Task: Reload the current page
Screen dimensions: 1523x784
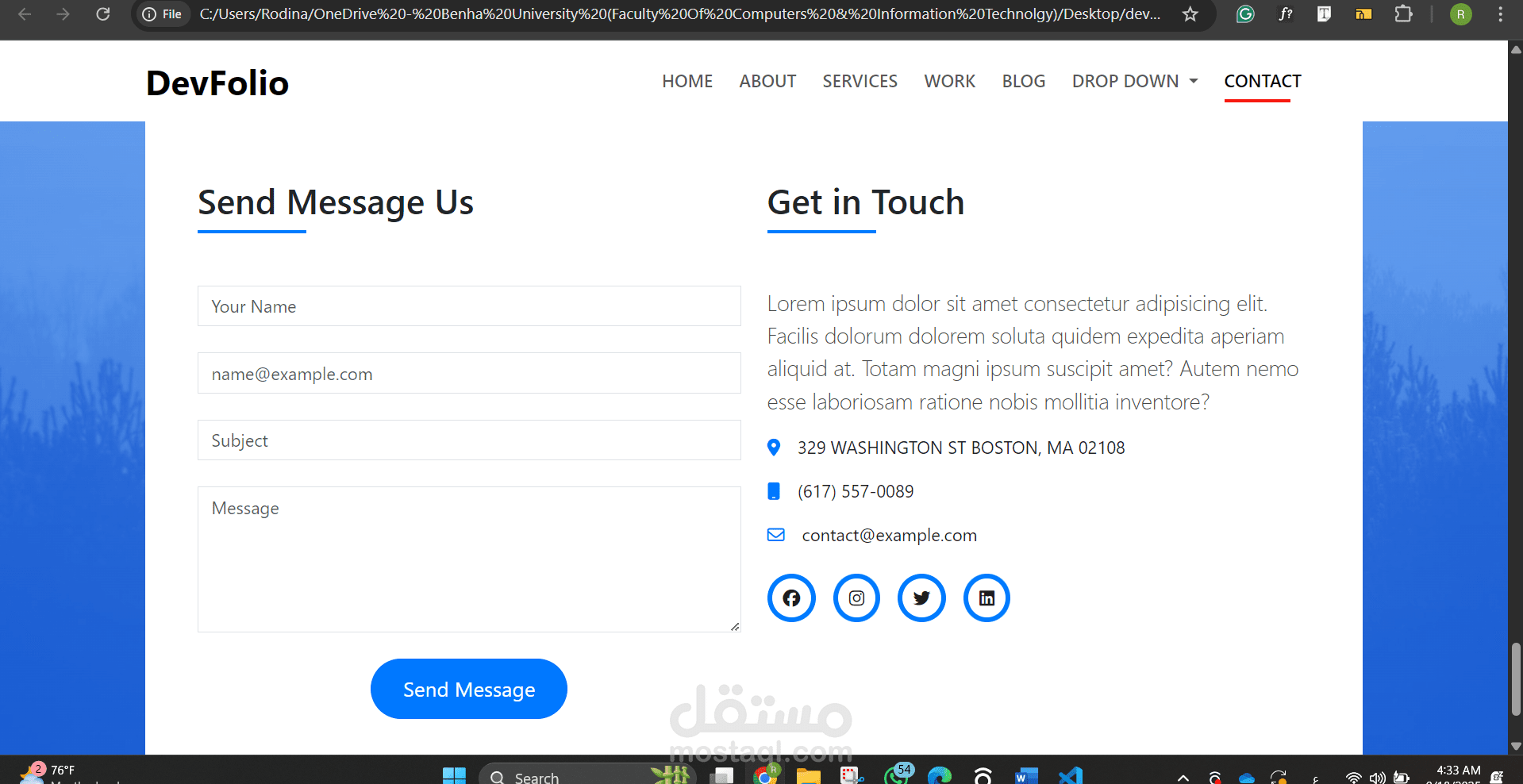Action: [x=103, y=14]
